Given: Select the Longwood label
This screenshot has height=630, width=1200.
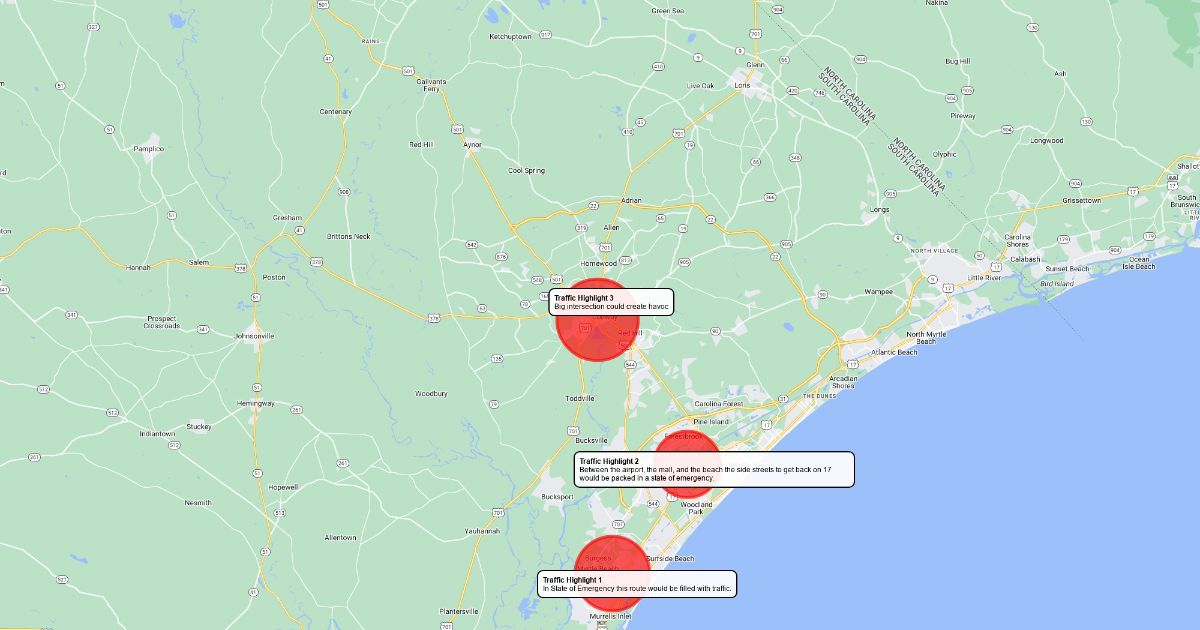Looking at the screenshot, I should point(1047,141).
